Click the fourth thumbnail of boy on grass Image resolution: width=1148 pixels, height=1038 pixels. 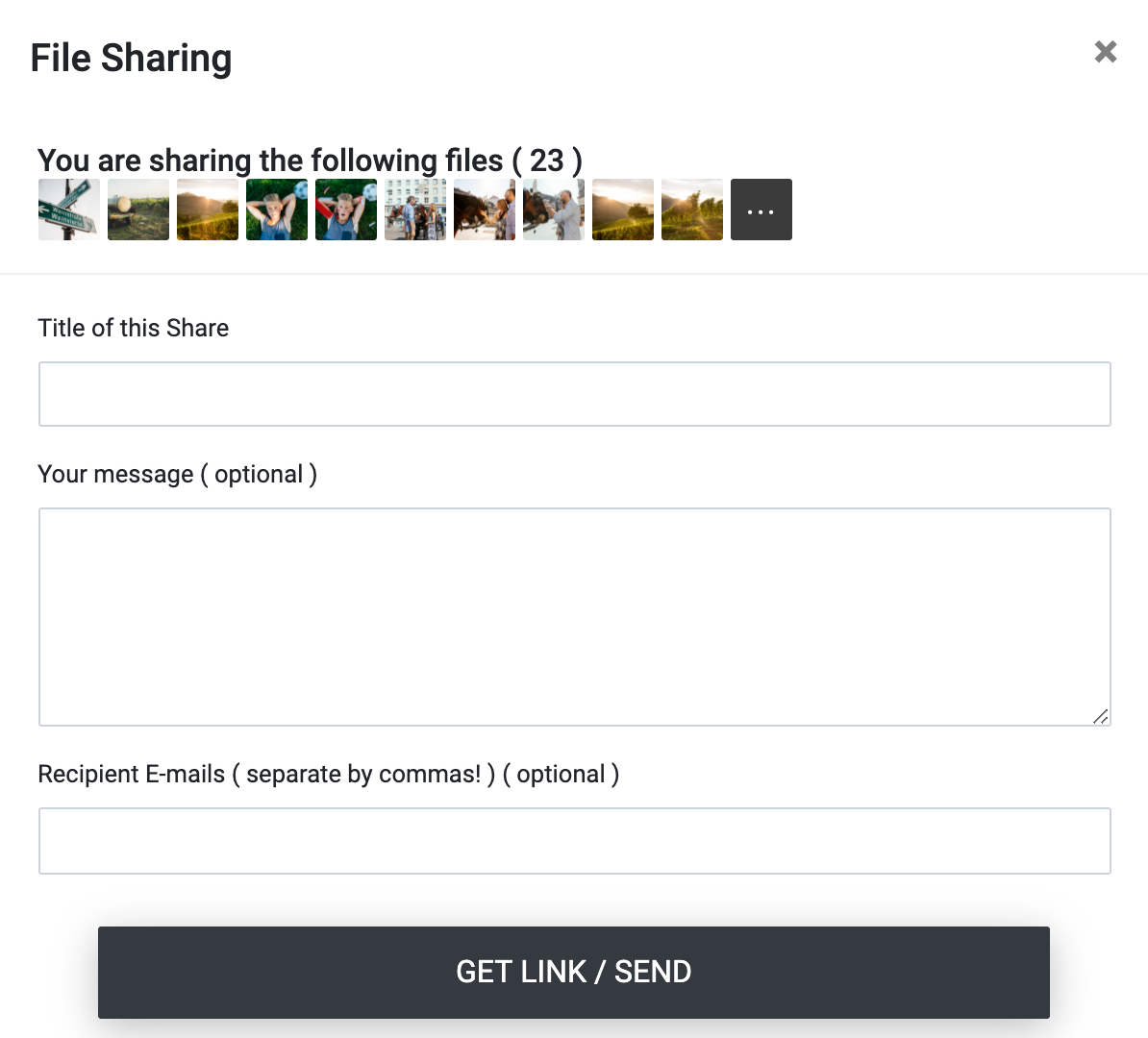[277, 210]
